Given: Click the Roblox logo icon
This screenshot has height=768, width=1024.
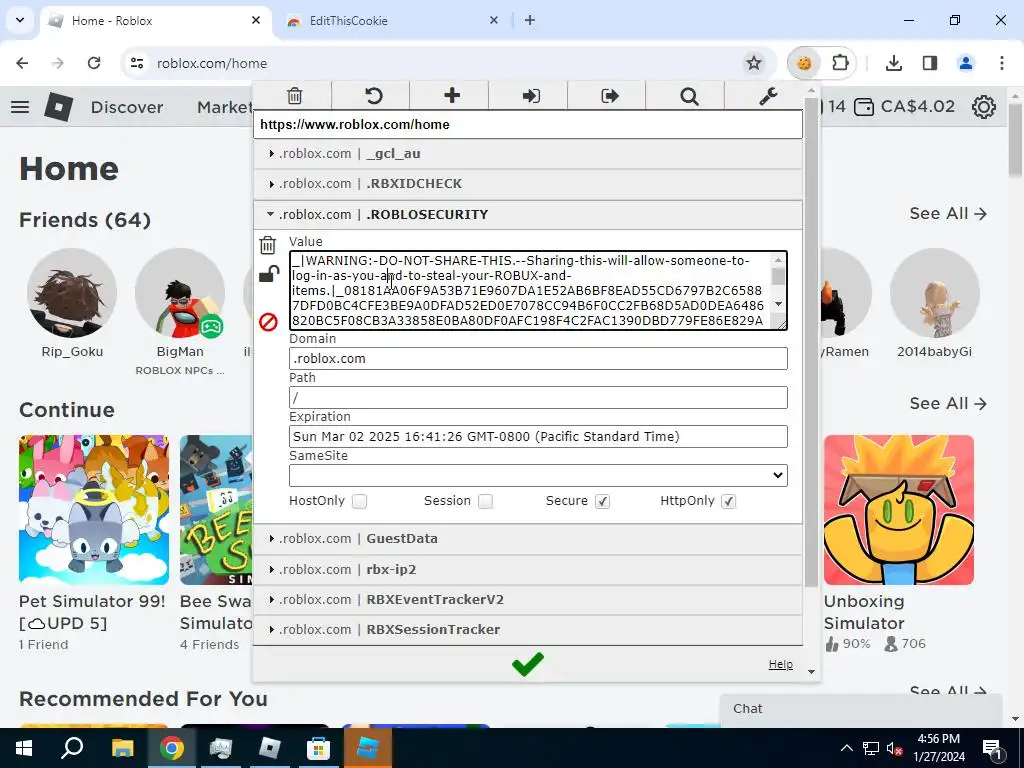Looking at the screenshot, I should pyautogui.click(x=59, y=106).
